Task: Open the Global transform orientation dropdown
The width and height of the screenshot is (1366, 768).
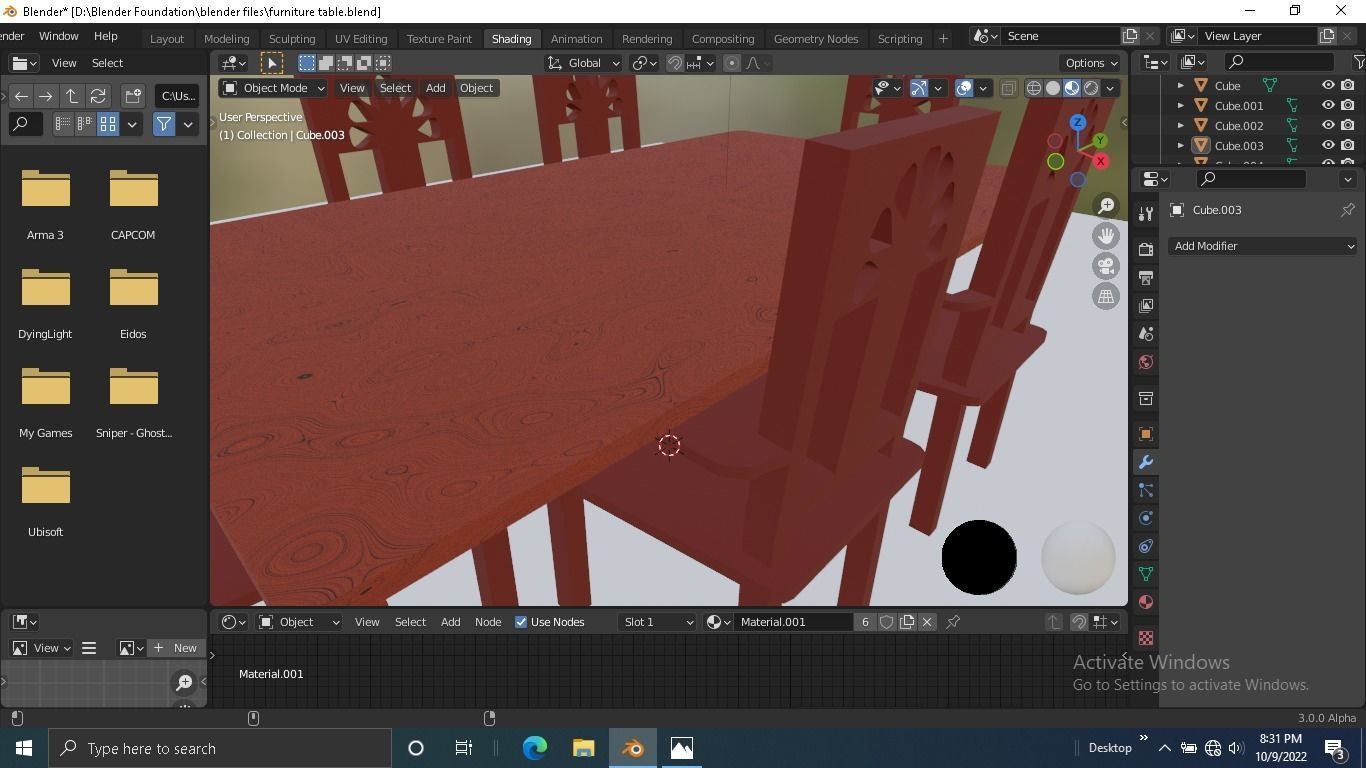Action: pos(584,63)
